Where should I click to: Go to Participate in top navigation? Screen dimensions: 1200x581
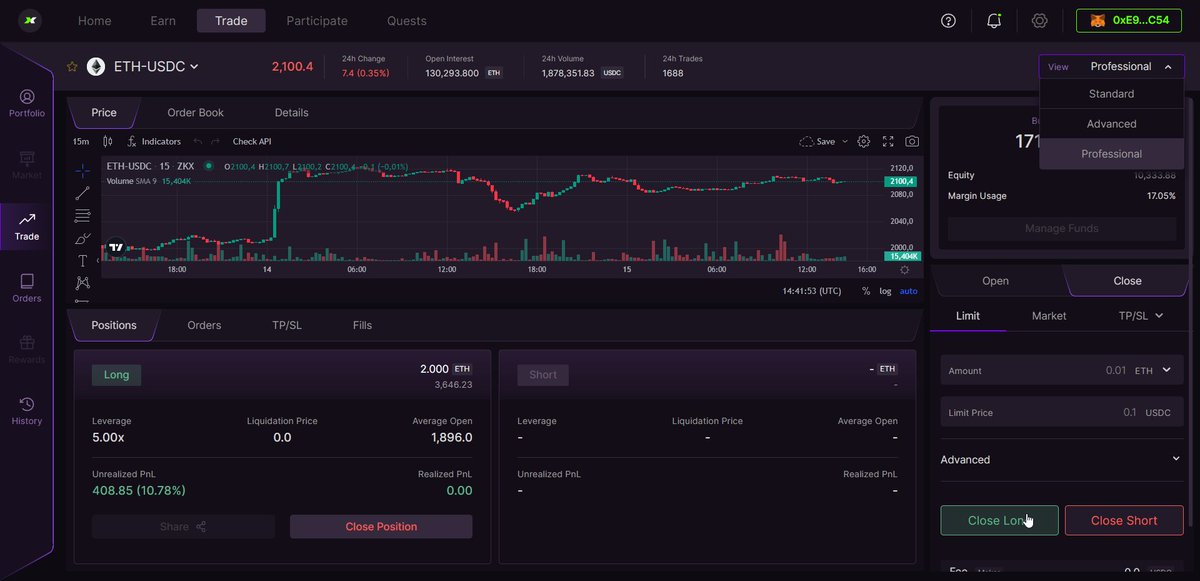(317, 21)
